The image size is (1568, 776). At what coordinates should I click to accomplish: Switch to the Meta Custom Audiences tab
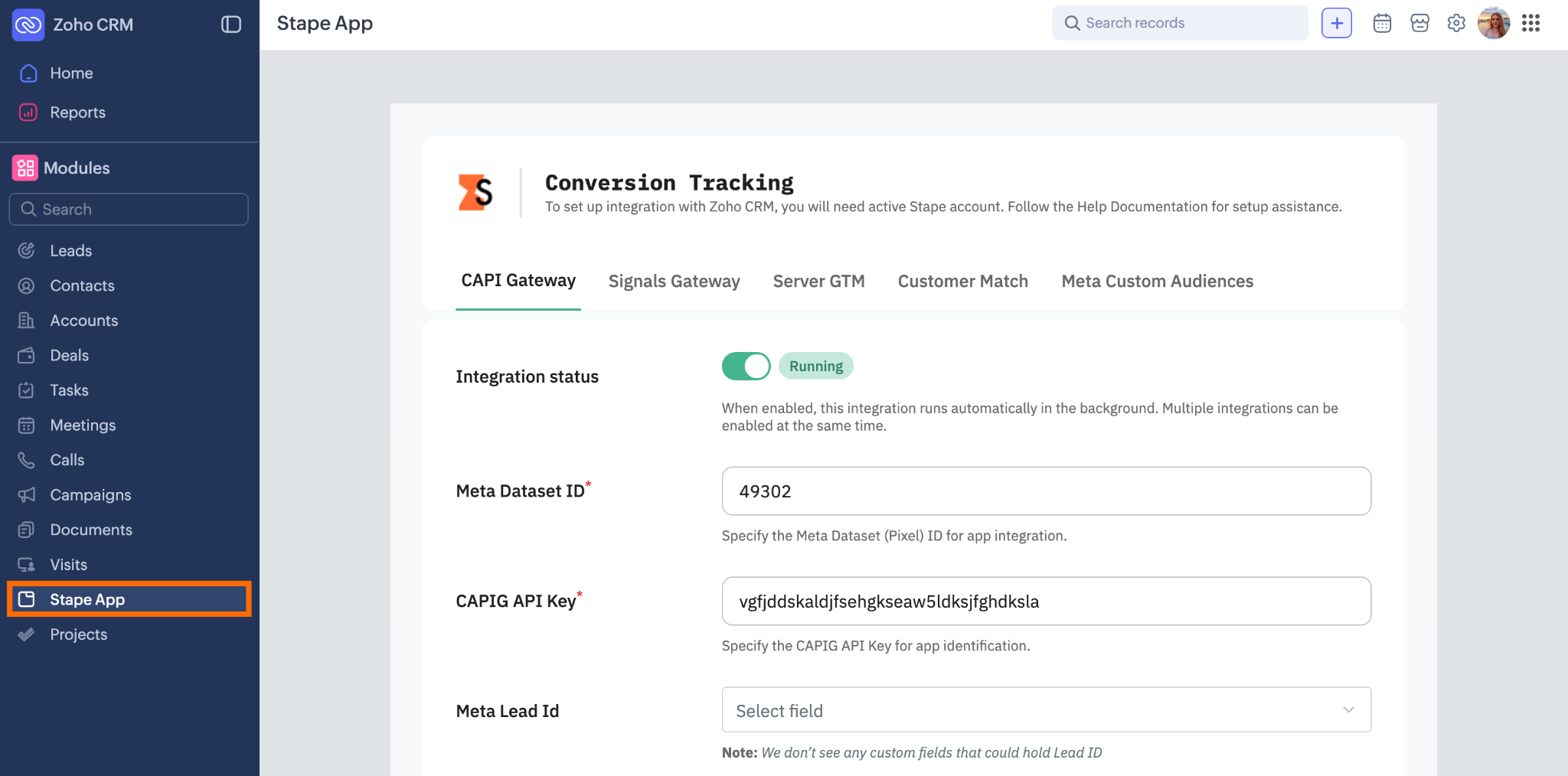pyautogui.click(x=1158, y=282)
